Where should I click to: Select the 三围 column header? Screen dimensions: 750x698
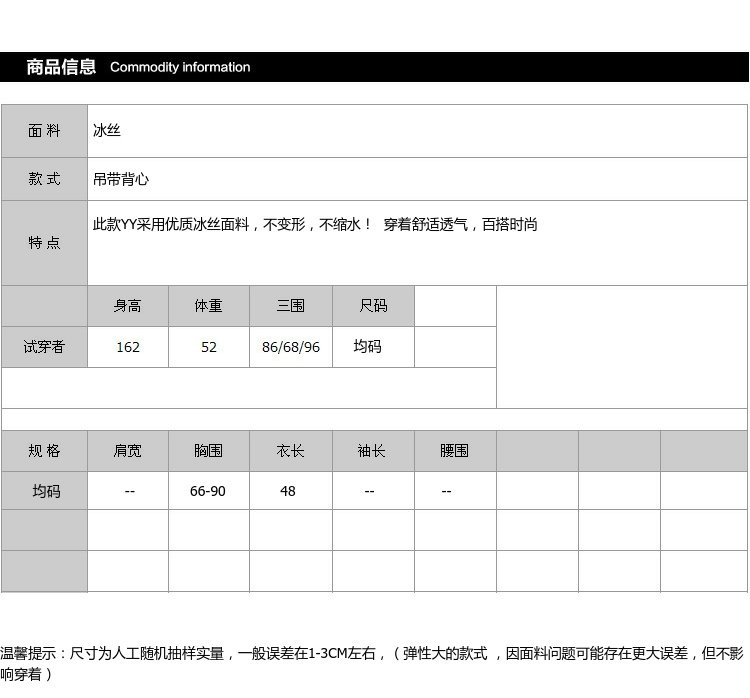tap(290, 306)
